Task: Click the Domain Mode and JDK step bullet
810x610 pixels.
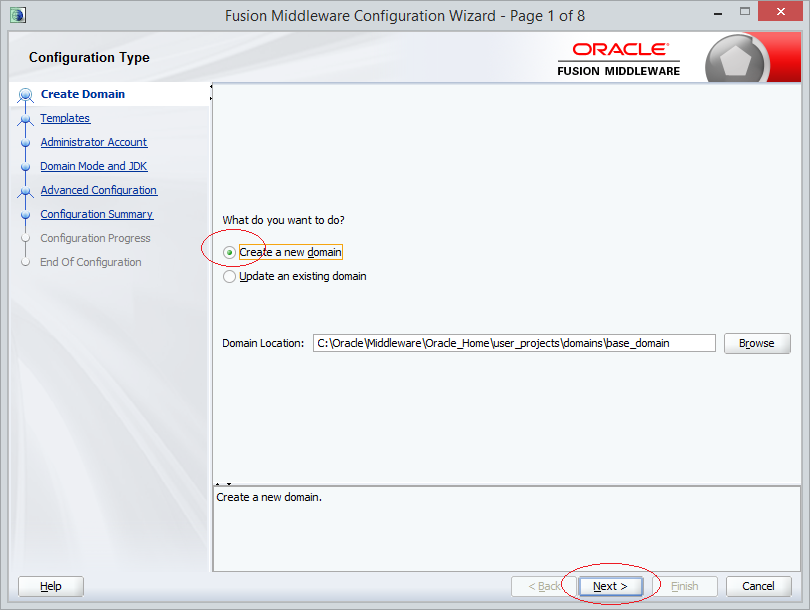Action: click(25, 167)
